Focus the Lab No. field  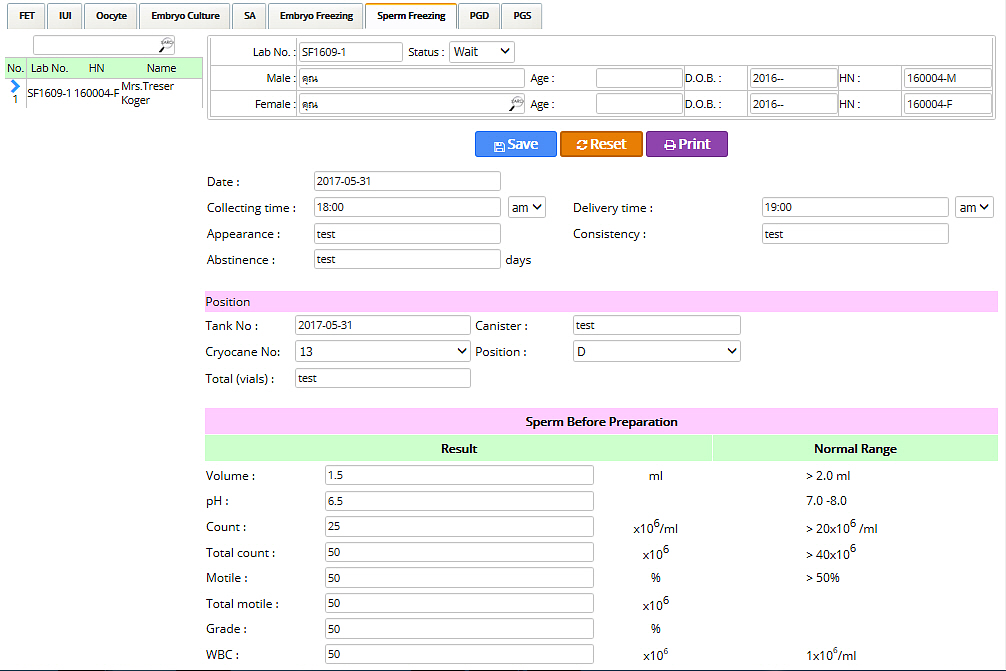(351, 52)
